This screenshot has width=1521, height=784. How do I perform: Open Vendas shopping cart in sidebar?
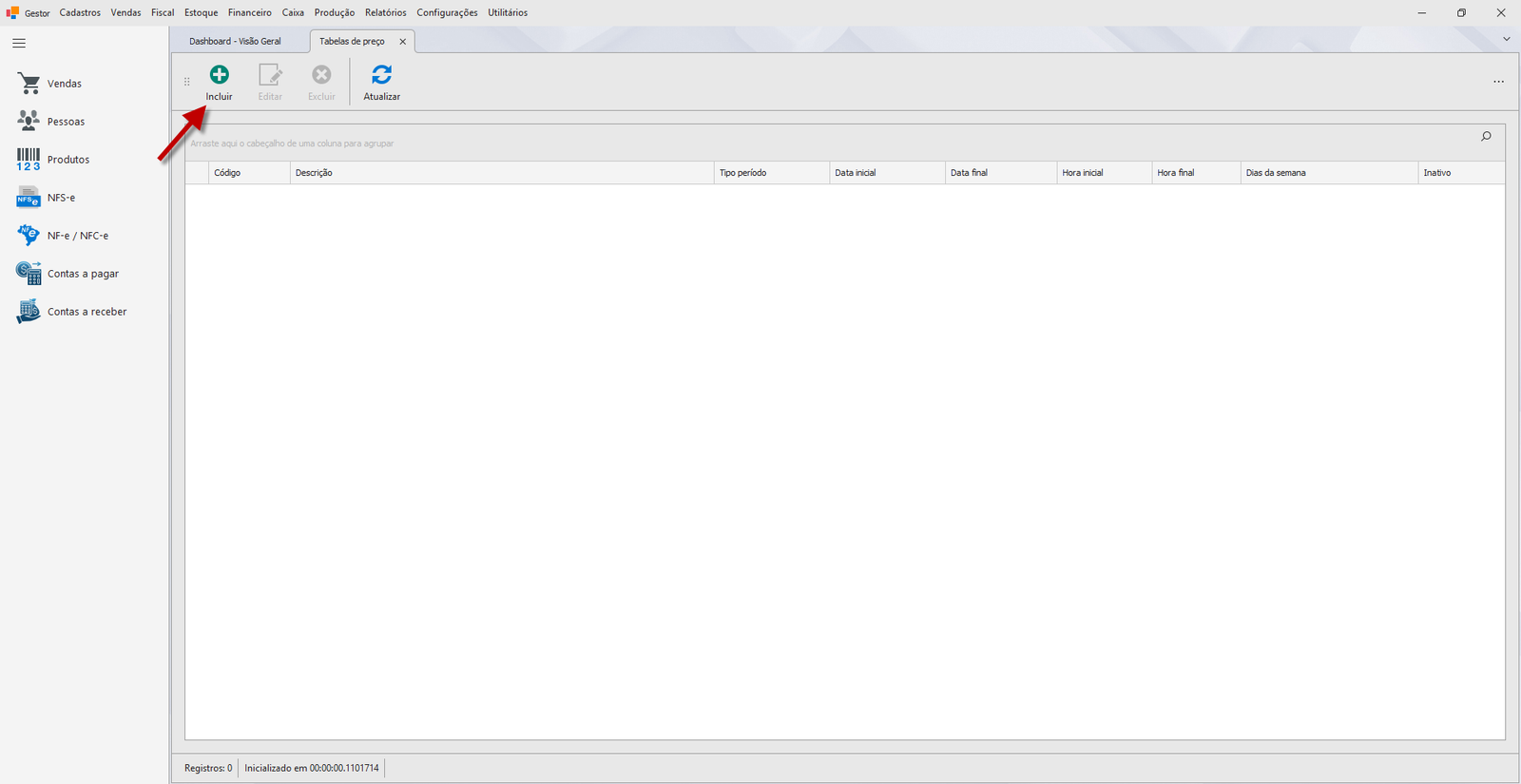point(49,84)
